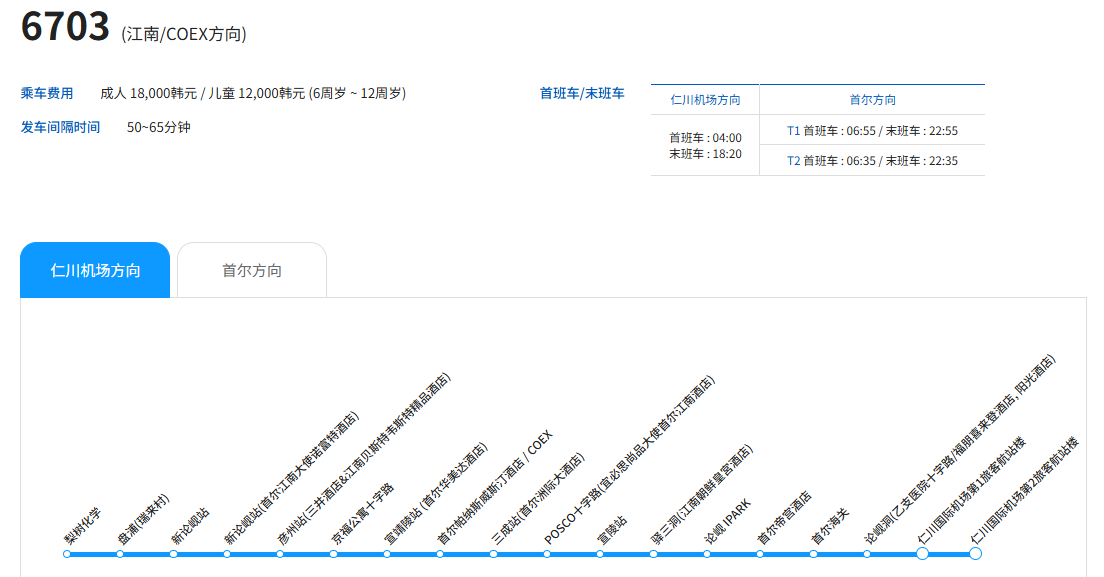
Task: Click the 三成站(首尔洲际大酒店) stop circle
Action: point(493,554)
